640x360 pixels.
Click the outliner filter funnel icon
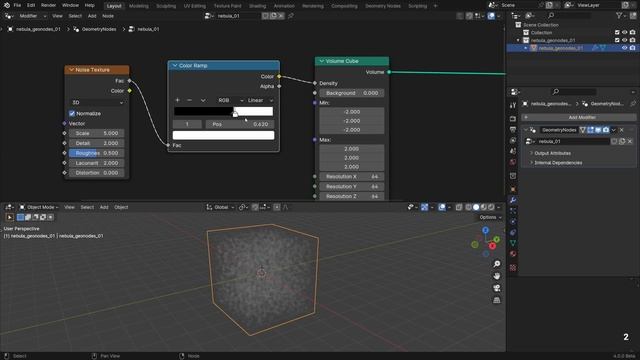point(619,16)
